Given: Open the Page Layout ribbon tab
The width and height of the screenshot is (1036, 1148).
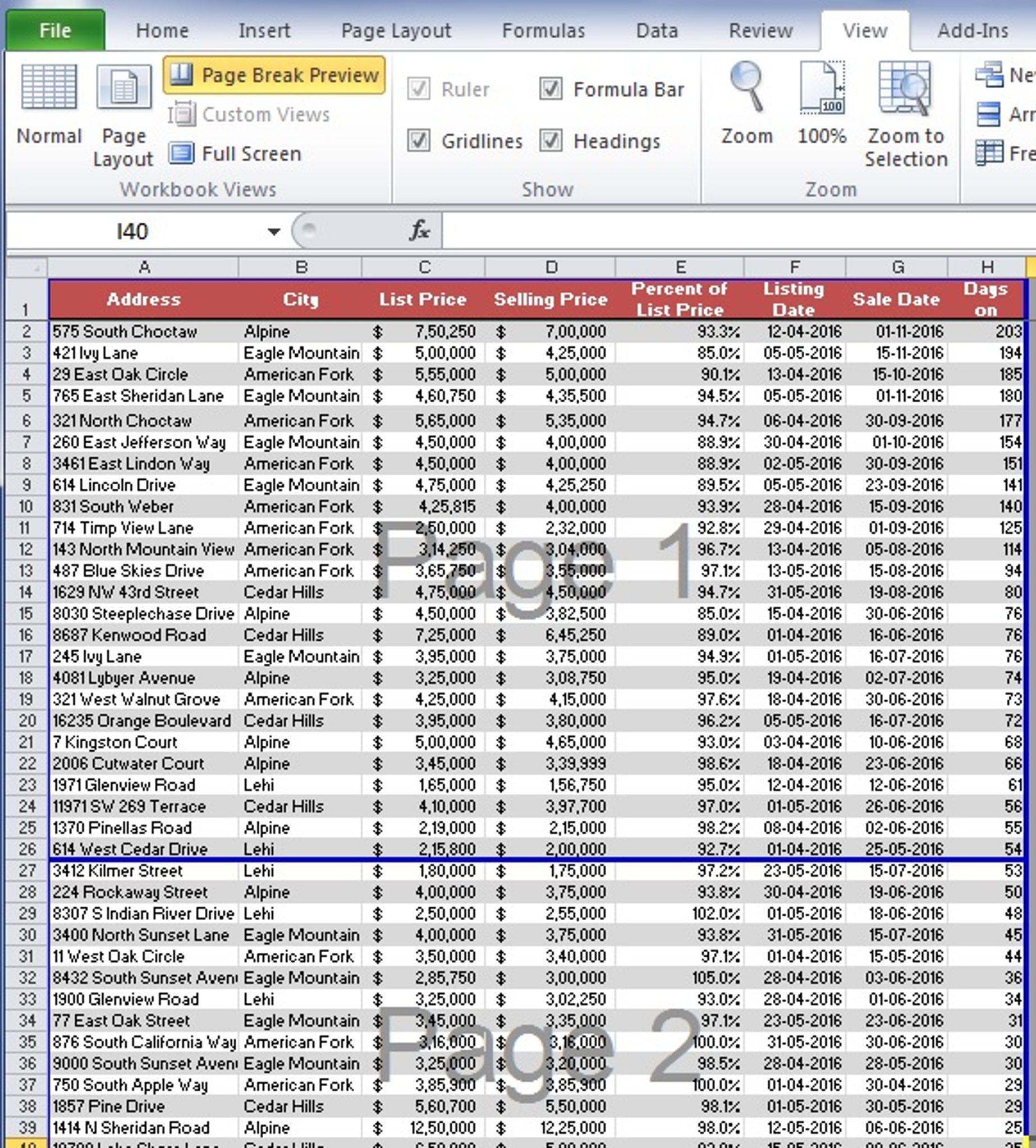Looking at the screenshot, I should [x=396, y=30].
